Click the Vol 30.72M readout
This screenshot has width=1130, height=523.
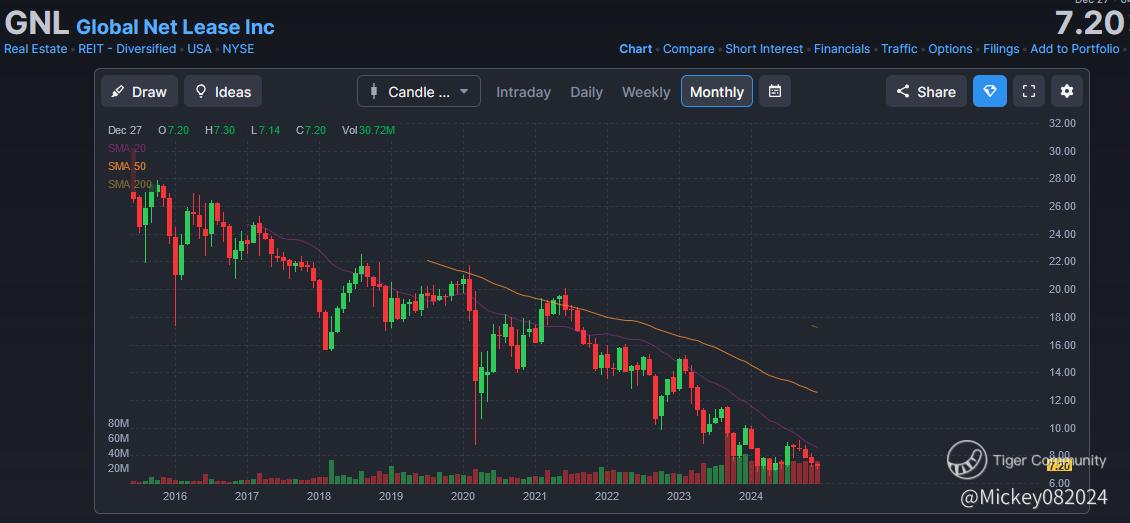368,130
